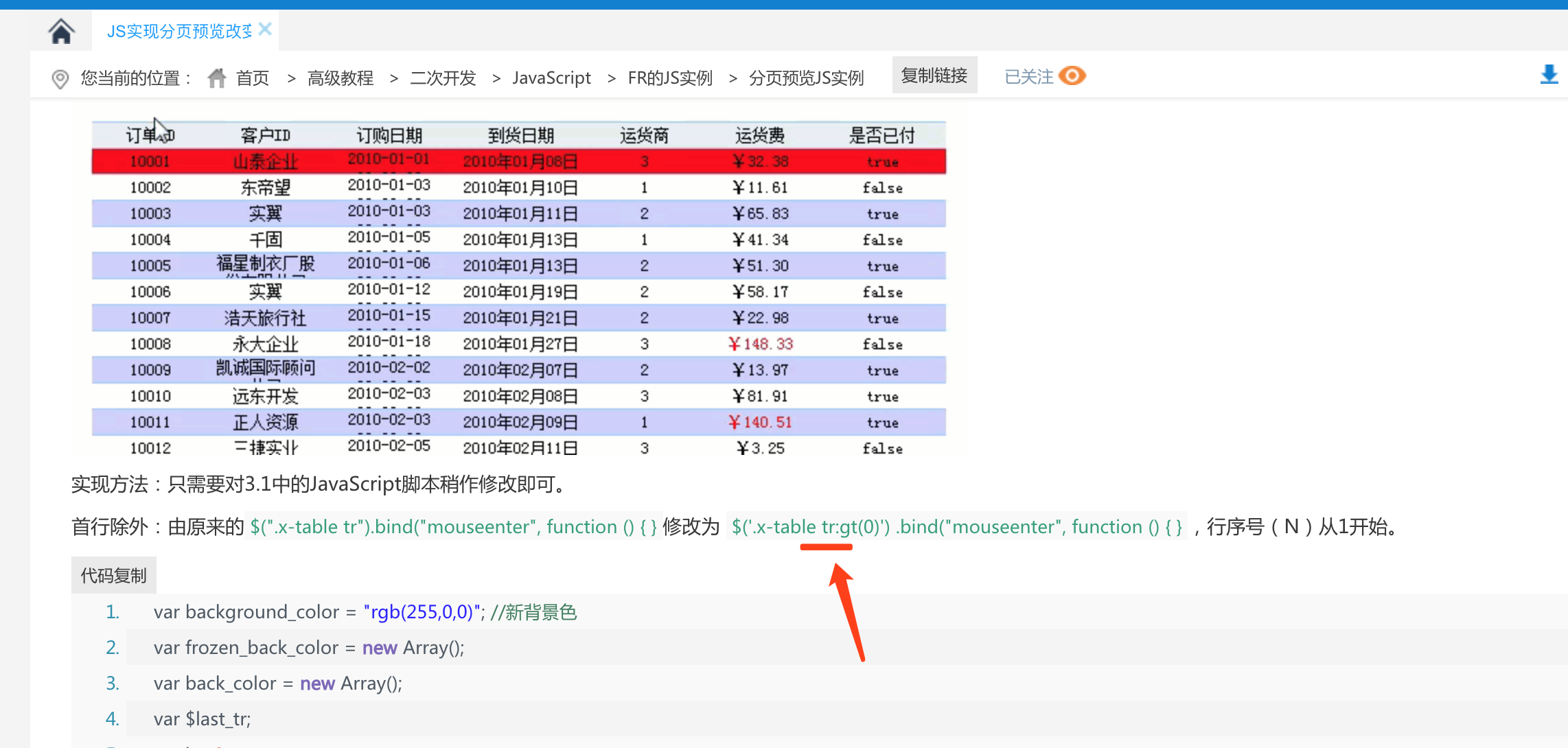Go to FR的JS实例 breadcrumb
Screen dimensions: 1568x748
(x=670, y=78)
